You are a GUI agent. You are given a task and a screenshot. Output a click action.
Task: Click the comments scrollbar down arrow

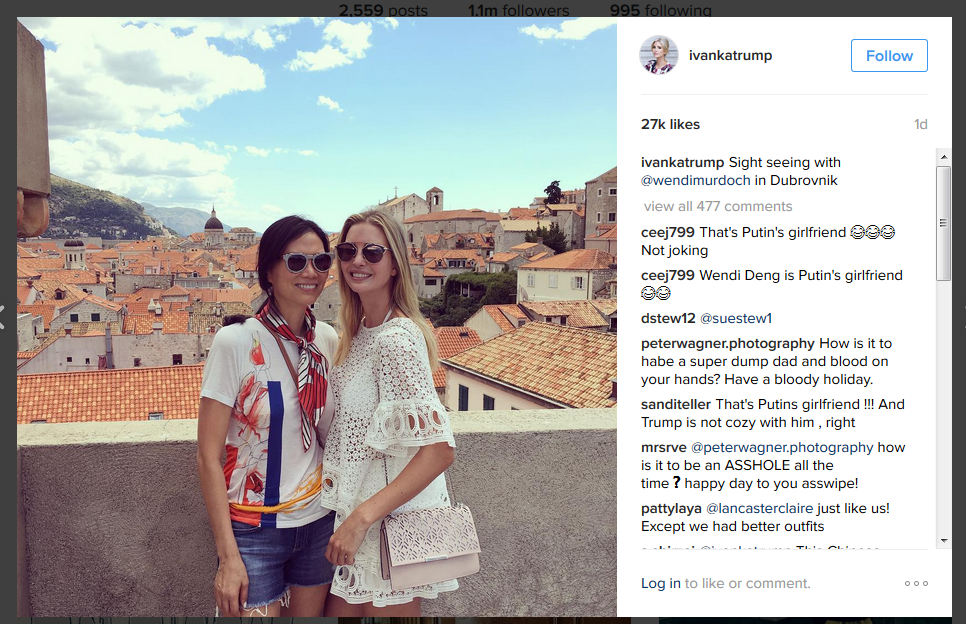click(x=944, y=541)
